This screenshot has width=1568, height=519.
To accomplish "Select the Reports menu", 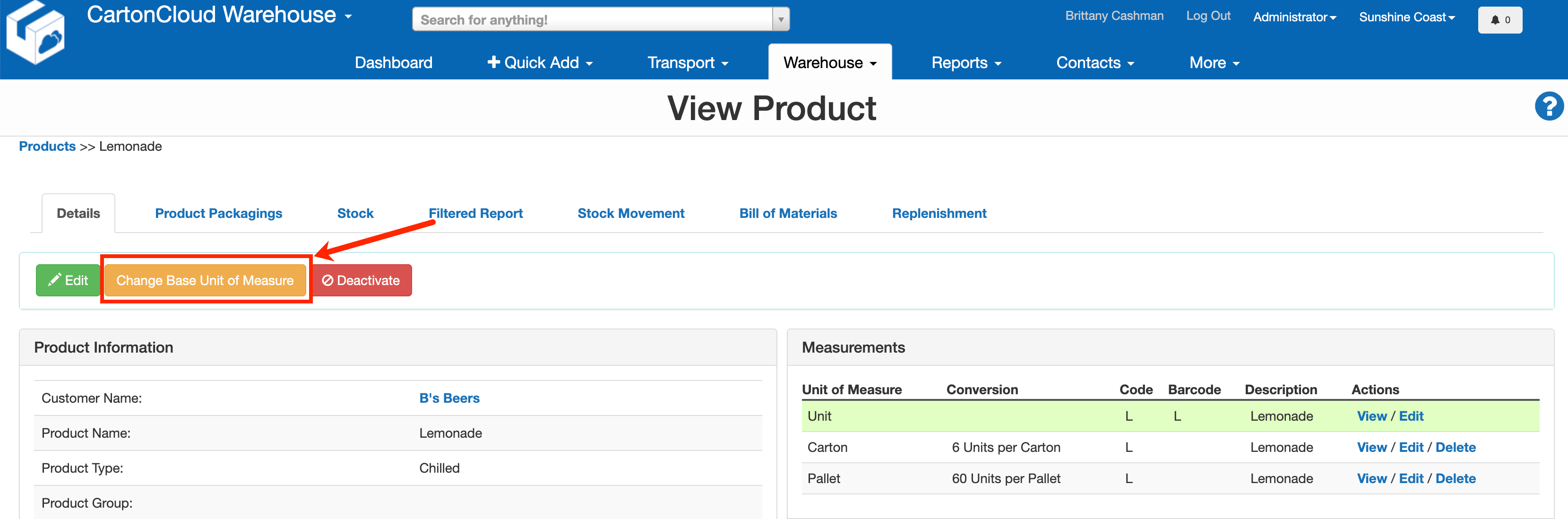I will (x=965, y=61).
